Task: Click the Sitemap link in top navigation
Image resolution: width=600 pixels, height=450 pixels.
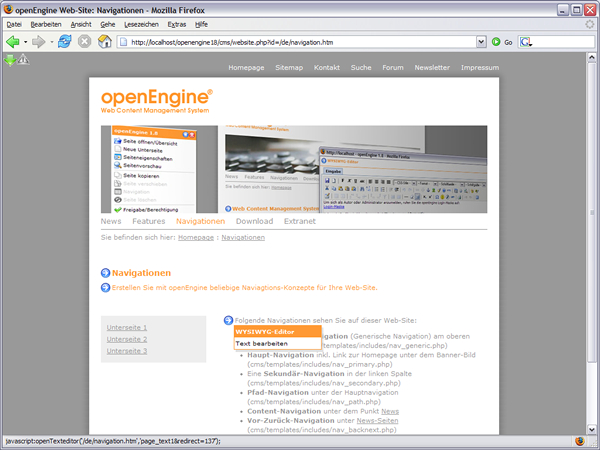Action: (288, 68)
